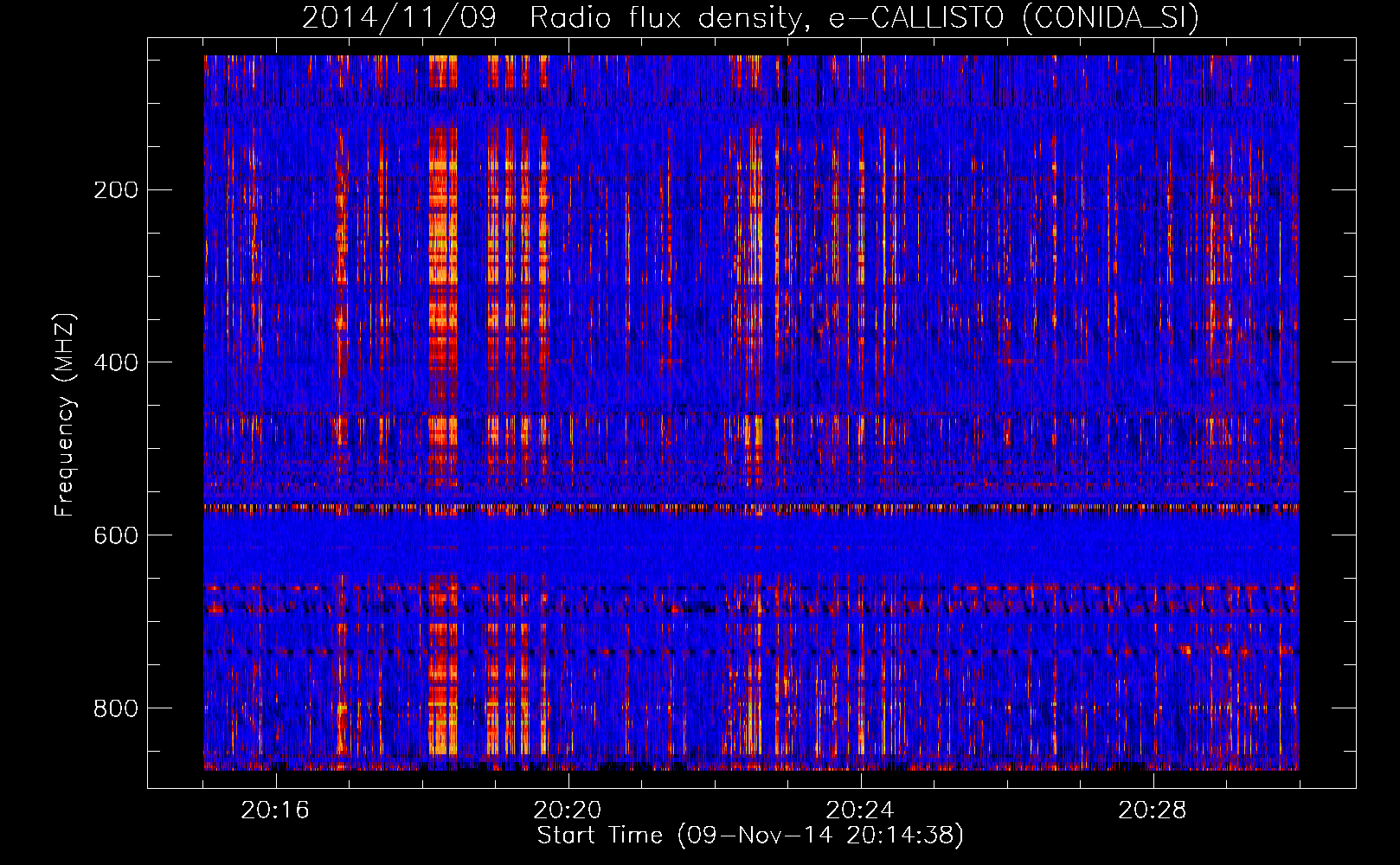Click the 400 frequency tick label
The width and height of the screenshot is (1400, 865).
tap(116, 362)
